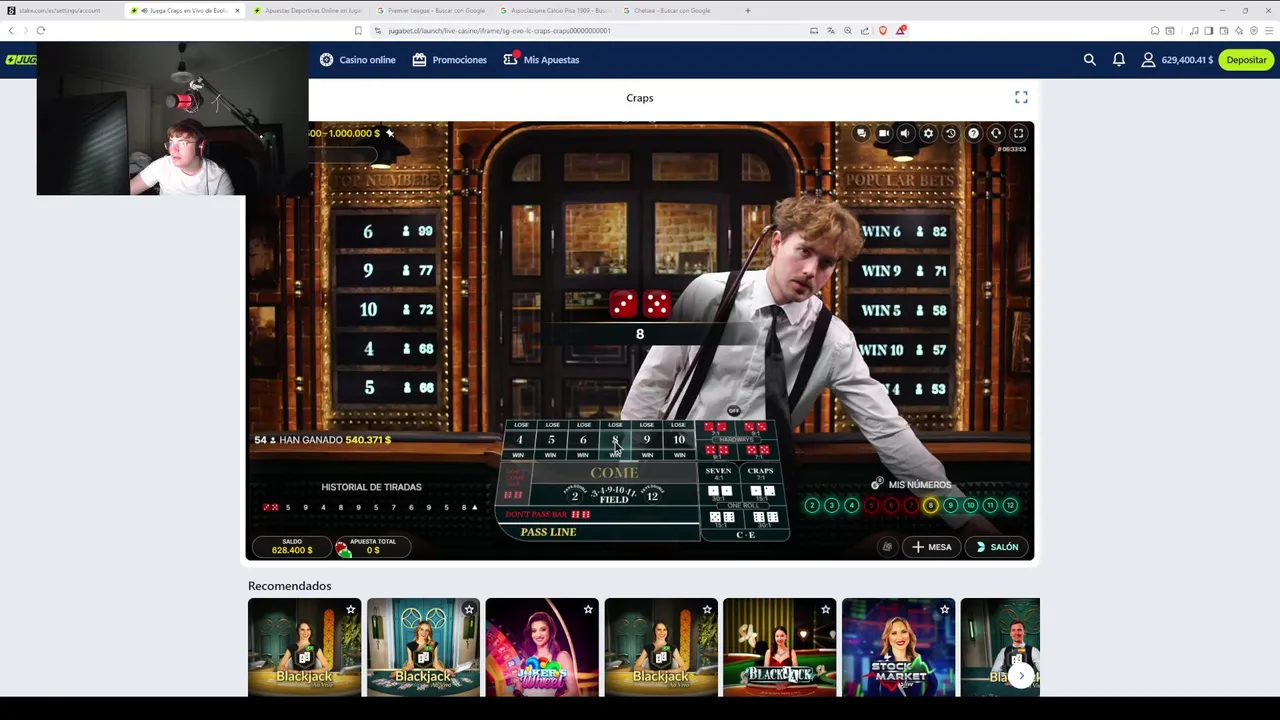This screenshot has height=720, width=1280.
Task: Open Stock Market game thumbnail
Action: click(898, 646)
